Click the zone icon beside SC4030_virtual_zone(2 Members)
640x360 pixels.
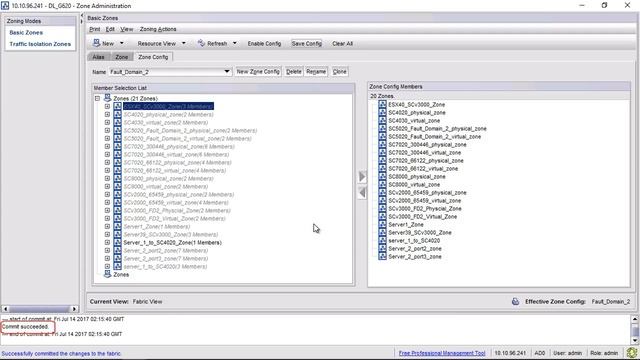[118, 122]
